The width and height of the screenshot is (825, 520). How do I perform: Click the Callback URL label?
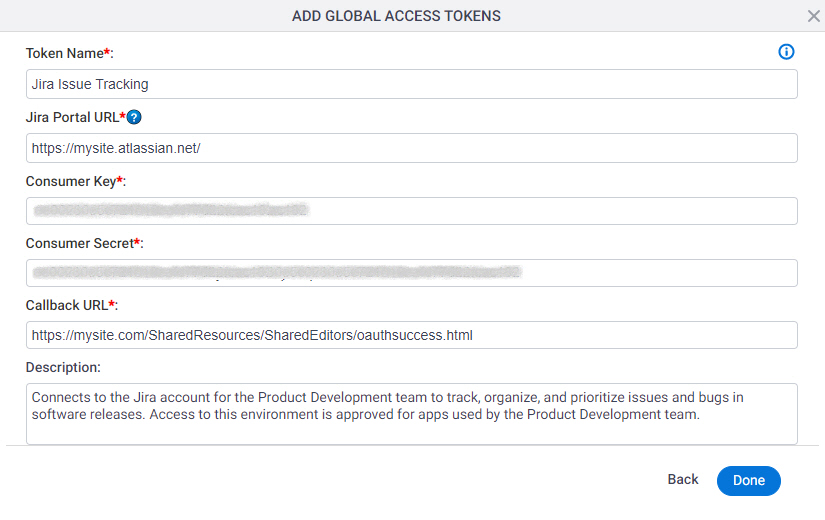72,305
